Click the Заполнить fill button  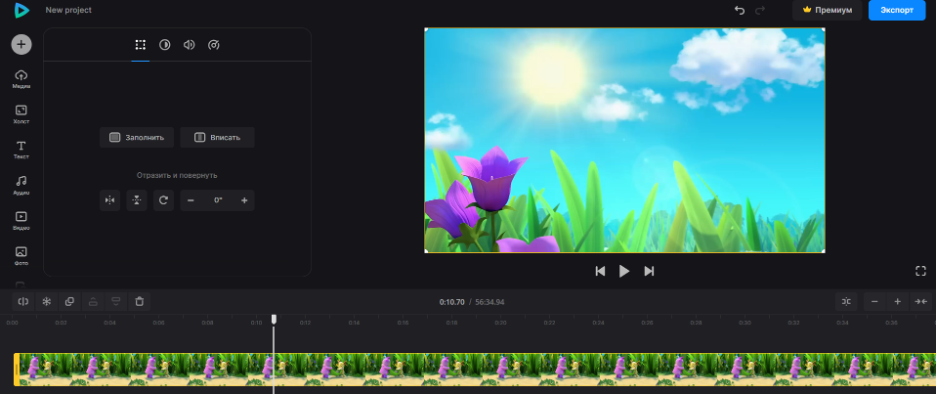coord(137,137)
